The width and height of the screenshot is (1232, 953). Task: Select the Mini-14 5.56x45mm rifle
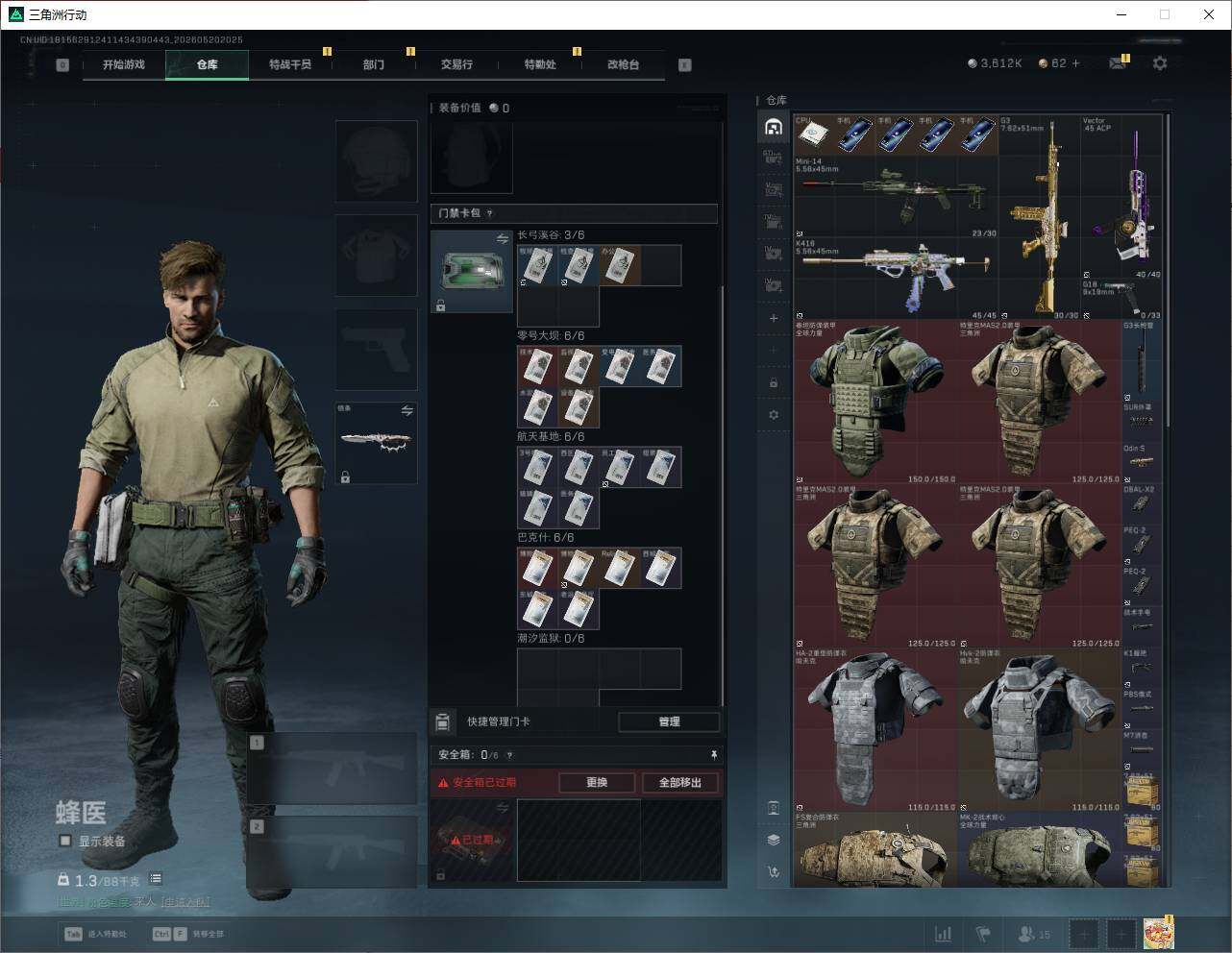tap(896, 198)
